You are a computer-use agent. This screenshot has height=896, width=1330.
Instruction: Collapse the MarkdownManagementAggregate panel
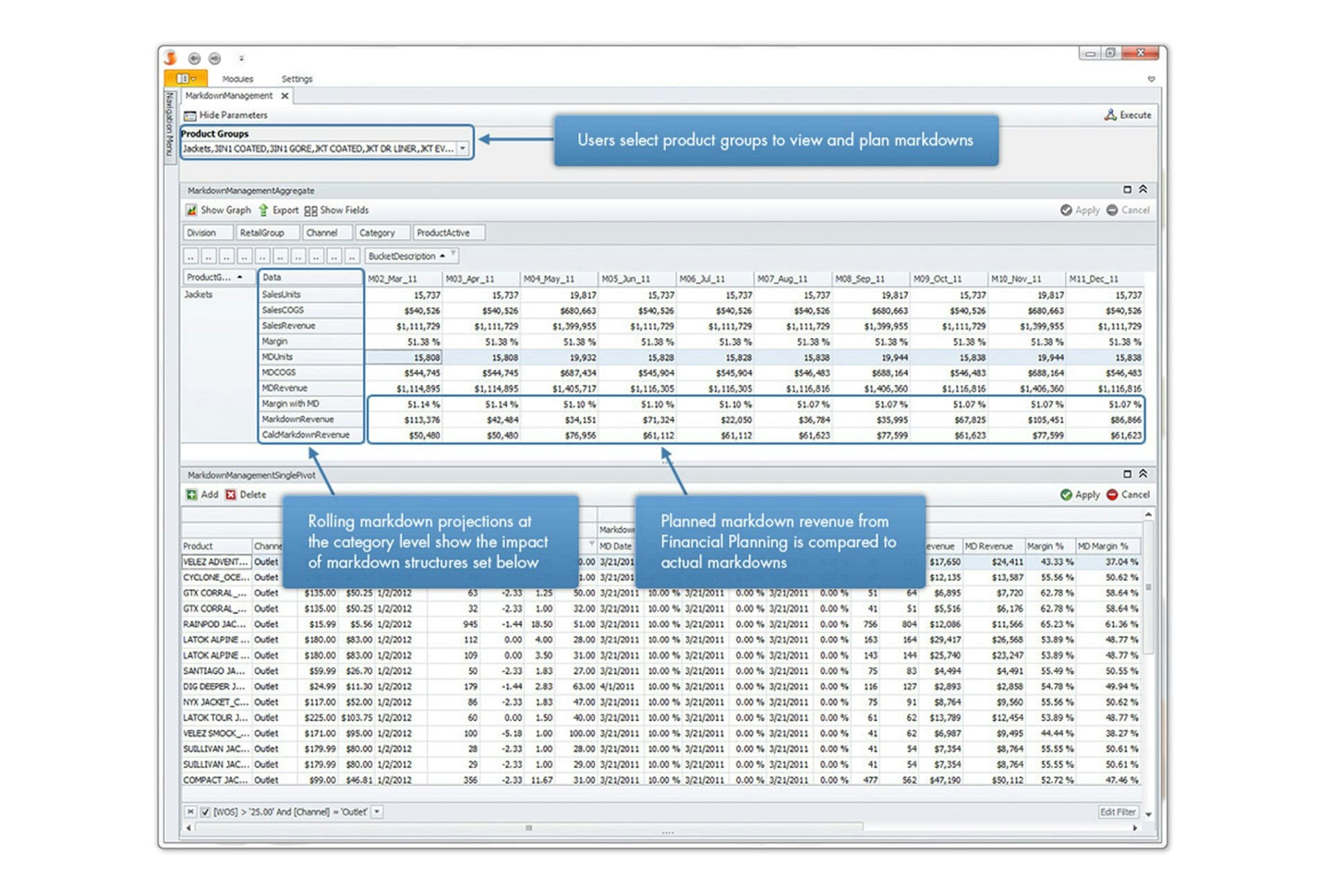(x=1143, y=190)
